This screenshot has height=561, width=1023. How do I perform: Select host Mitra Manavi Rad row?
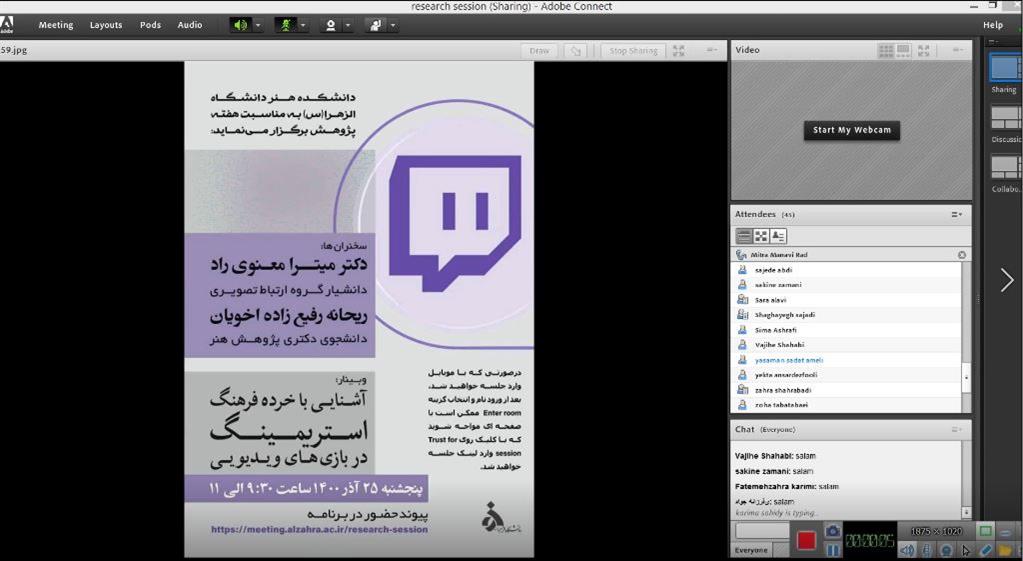[x=851, y=255]
